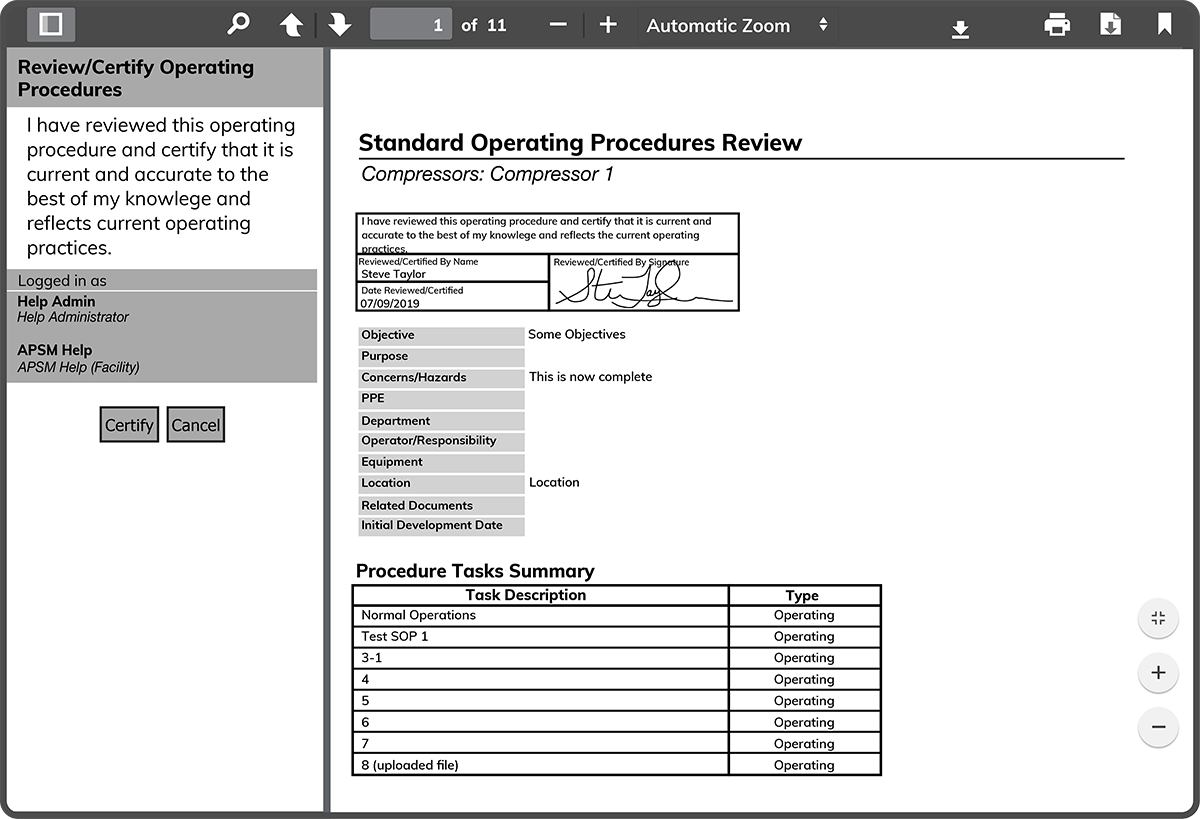1200x819 pixels.
Task: Click the Steve Taylor signature image
Action: tap(645, 286)
